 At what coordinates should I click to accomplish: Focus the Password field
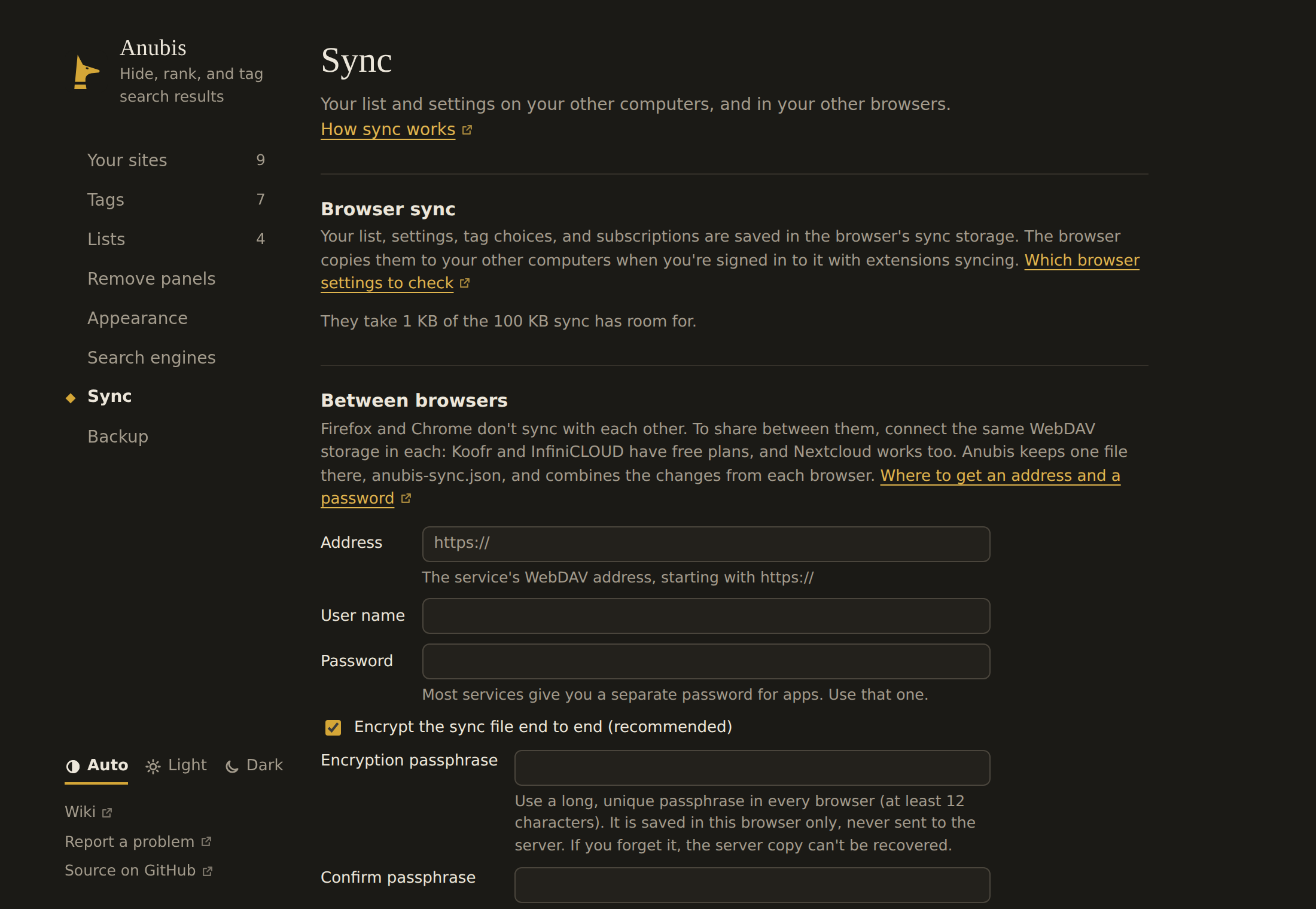click(x=706, y=661)
